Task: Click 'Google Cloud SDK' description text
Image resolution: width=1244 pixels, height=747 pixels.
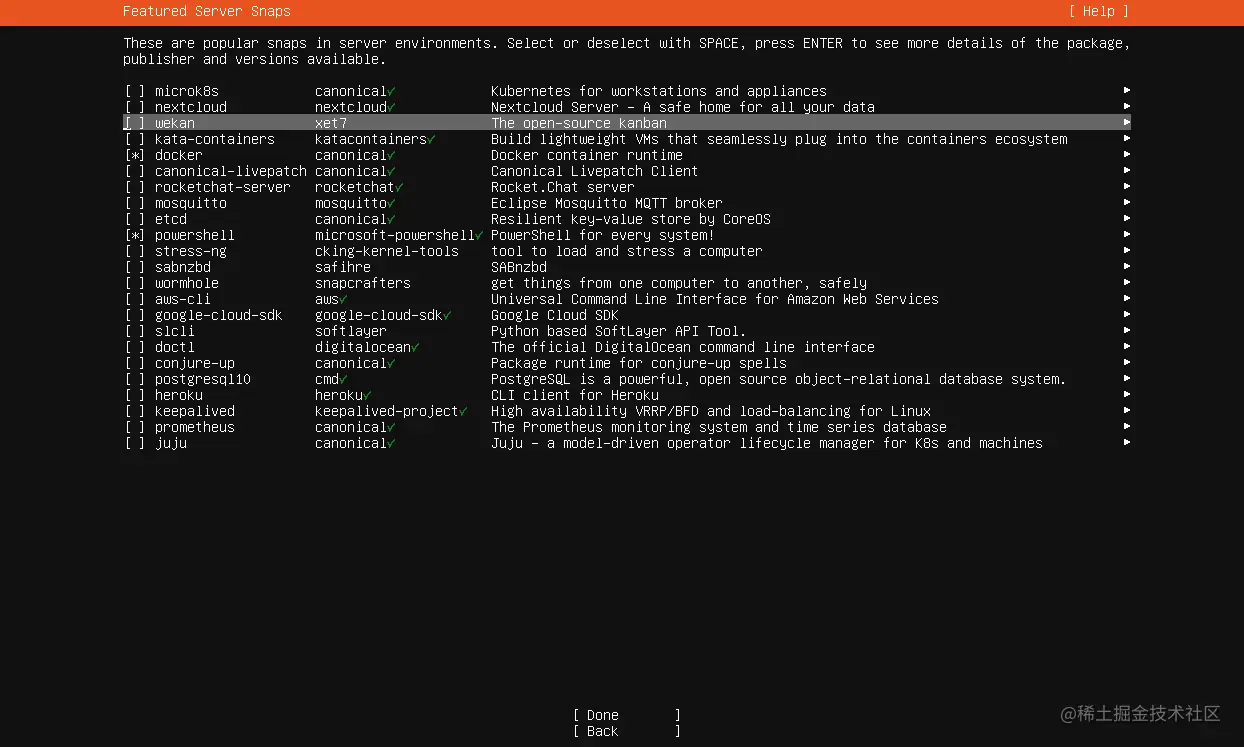Action: tap(555, 315)
